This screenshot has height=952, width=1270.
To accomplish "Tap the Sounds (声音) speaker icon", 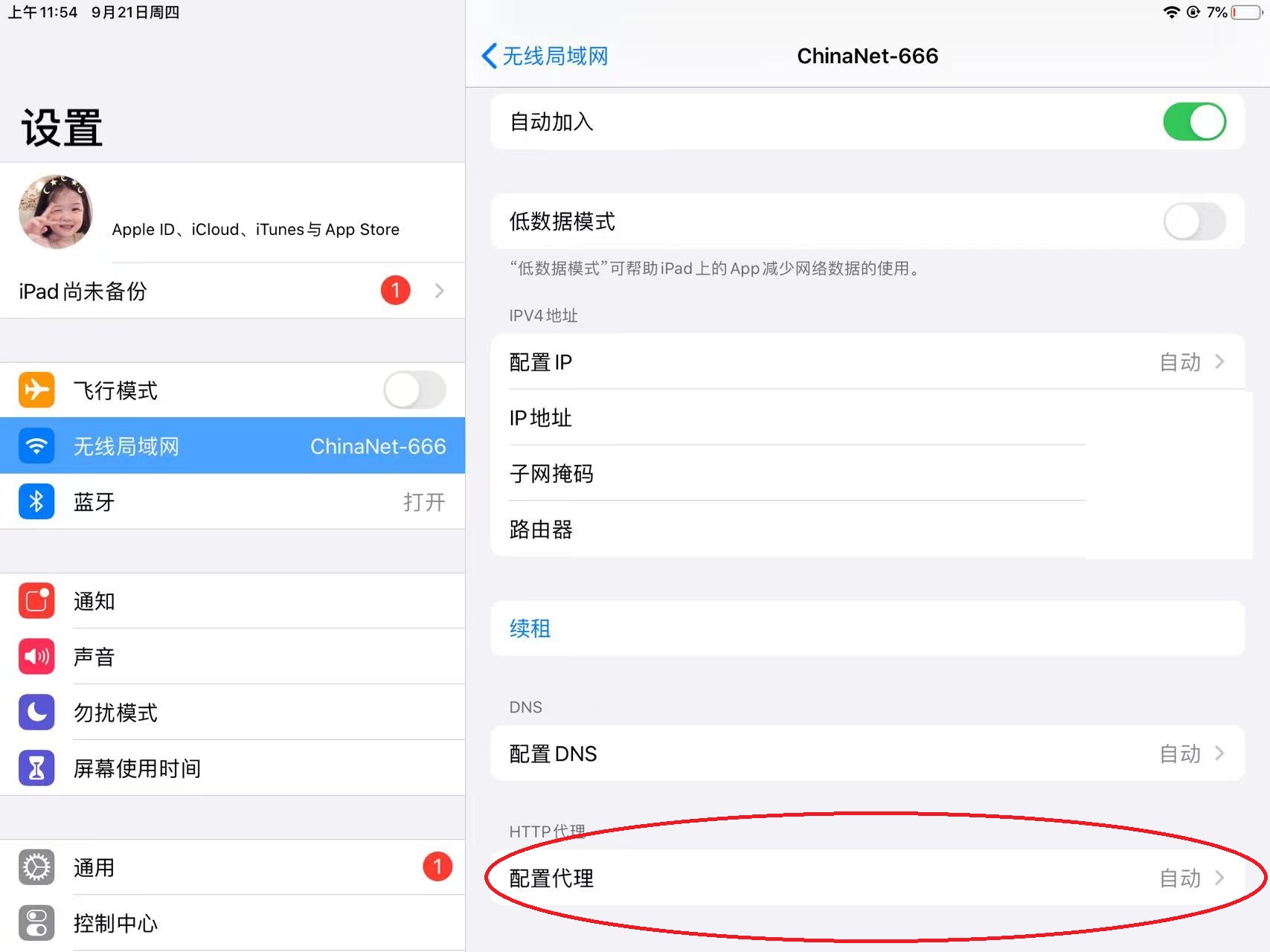I will (x=36, y=657).
